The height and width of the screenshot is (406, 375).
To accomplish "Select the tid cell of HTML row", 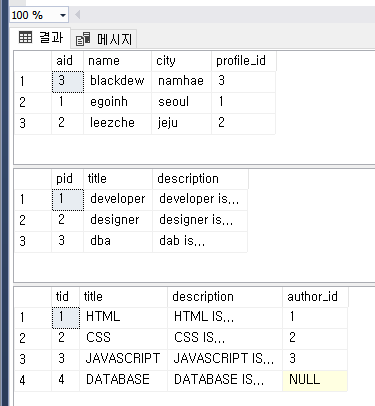I will pyautogui.click(x=66, y=317).
